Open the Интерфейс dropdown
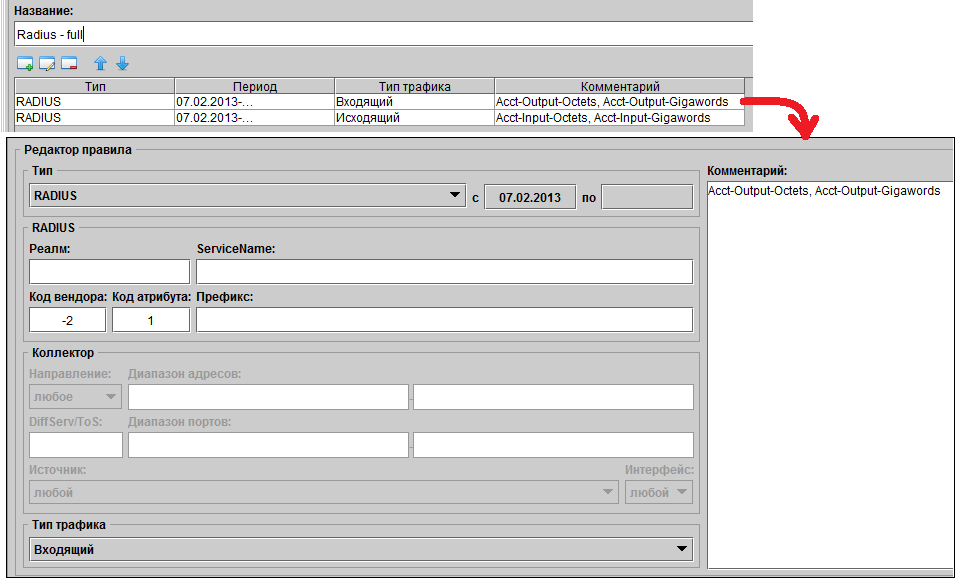 [x=659, y=492]
